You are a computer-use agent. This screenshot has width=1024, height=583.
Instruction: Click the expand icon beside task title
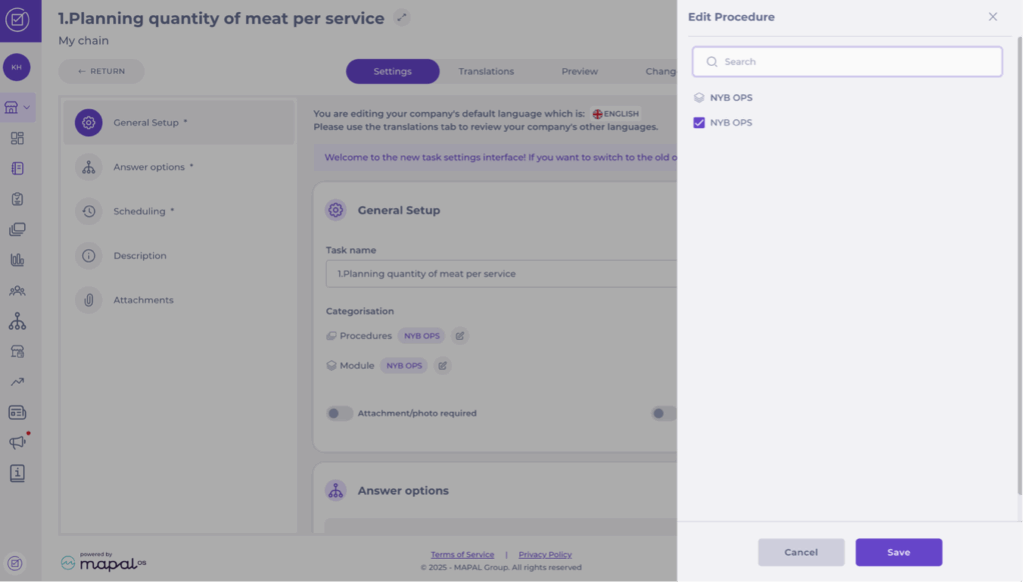[x=401, y=18]
